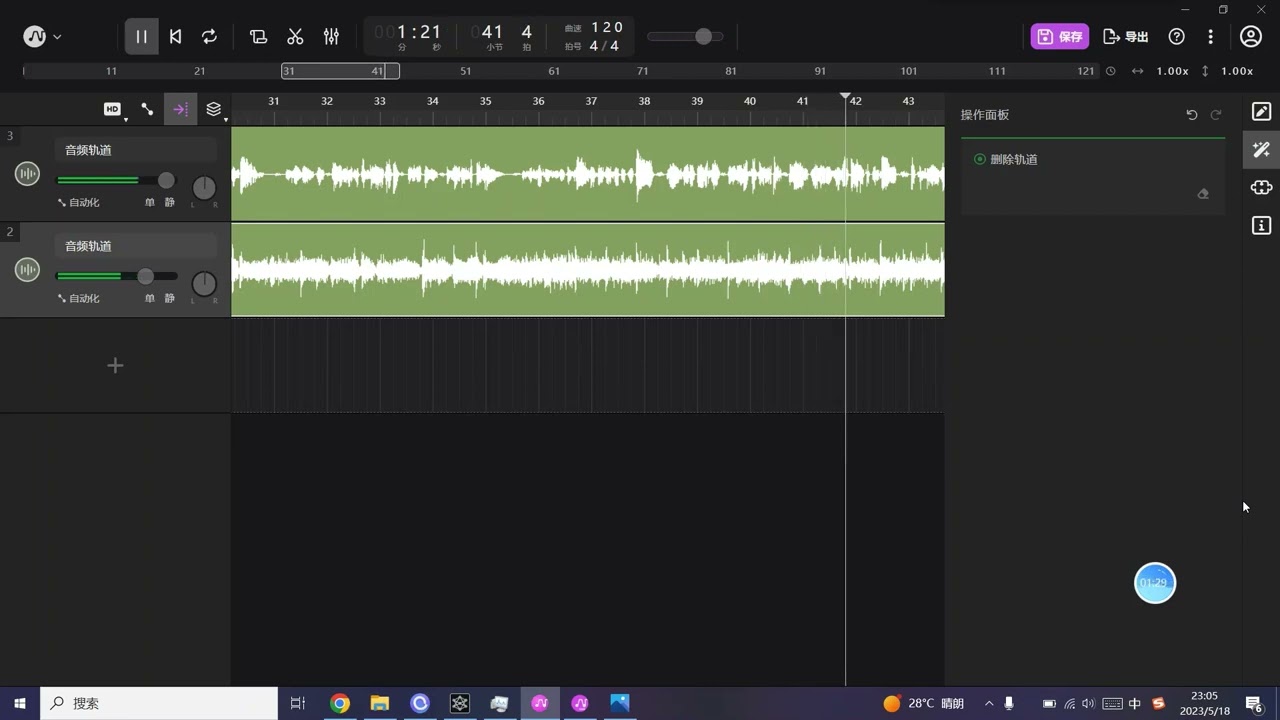Open the HD quality dropdown
The width and height of the screenshot is (1280, 720).
[114, 110]
